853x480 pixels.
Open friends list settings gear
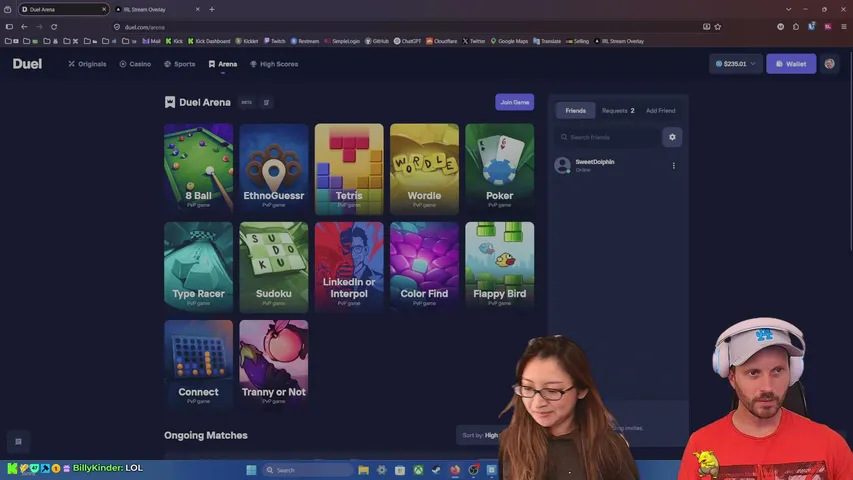pos(672,137)
